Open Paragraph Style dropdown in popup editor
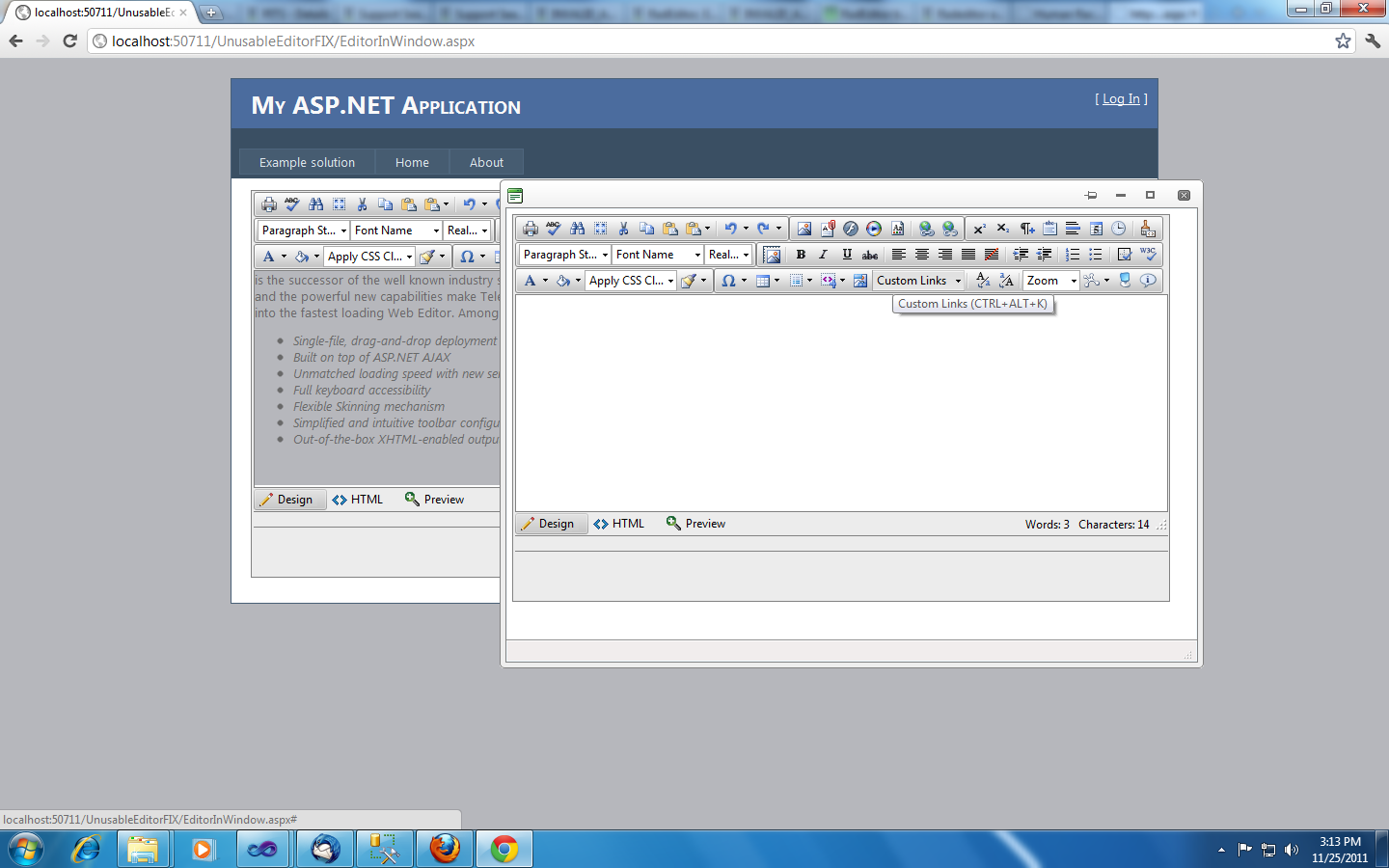 coord(565,255)
